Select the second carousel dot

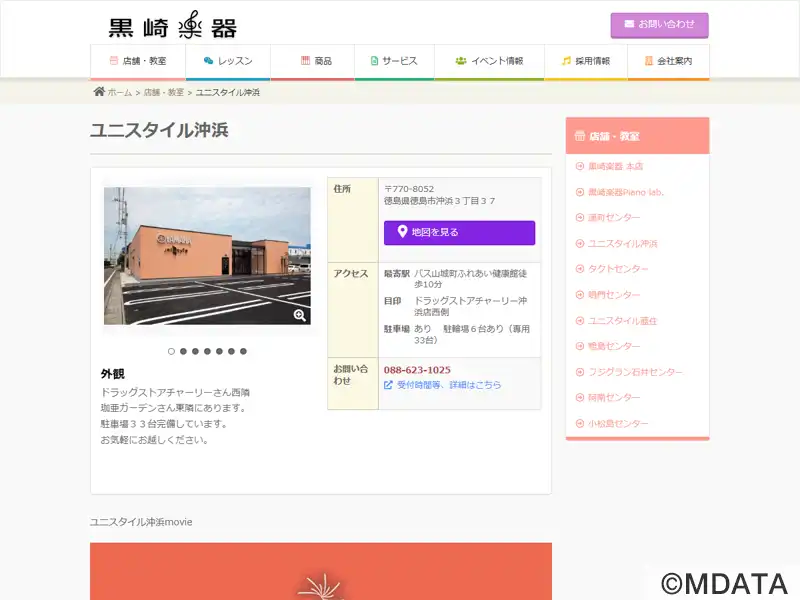pyautogui.click(x=183, y=351)
